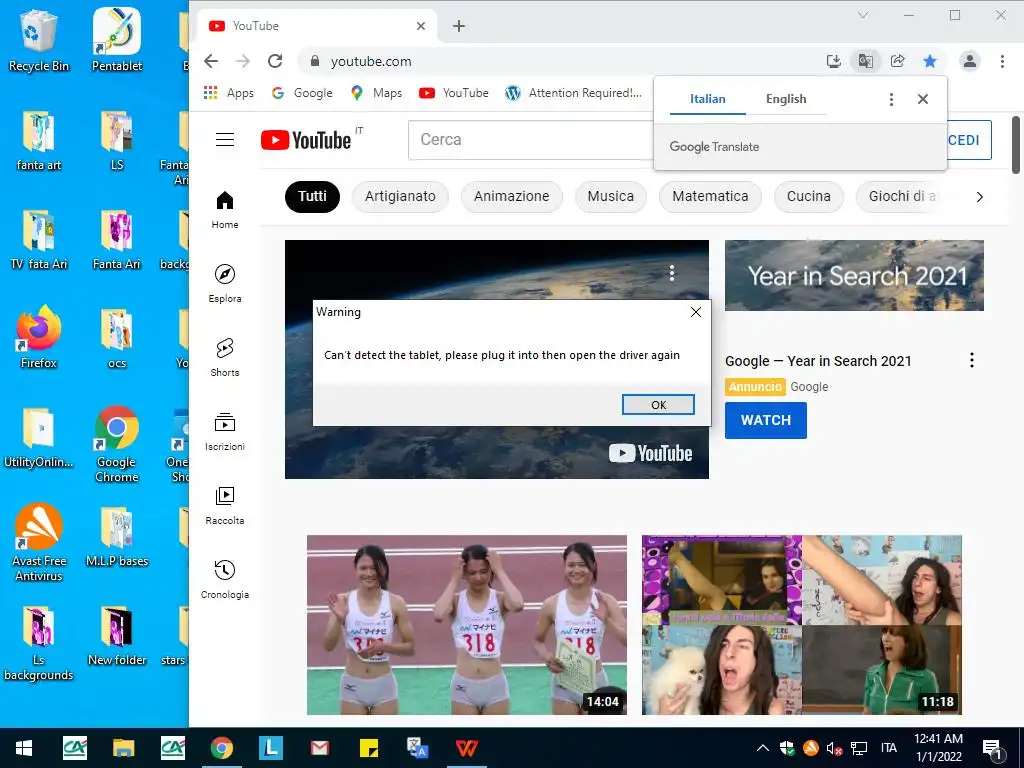Click the Chrome back arrow
Screen dimensions: 1024x768
pyautogui.click(x=211, y=61)
